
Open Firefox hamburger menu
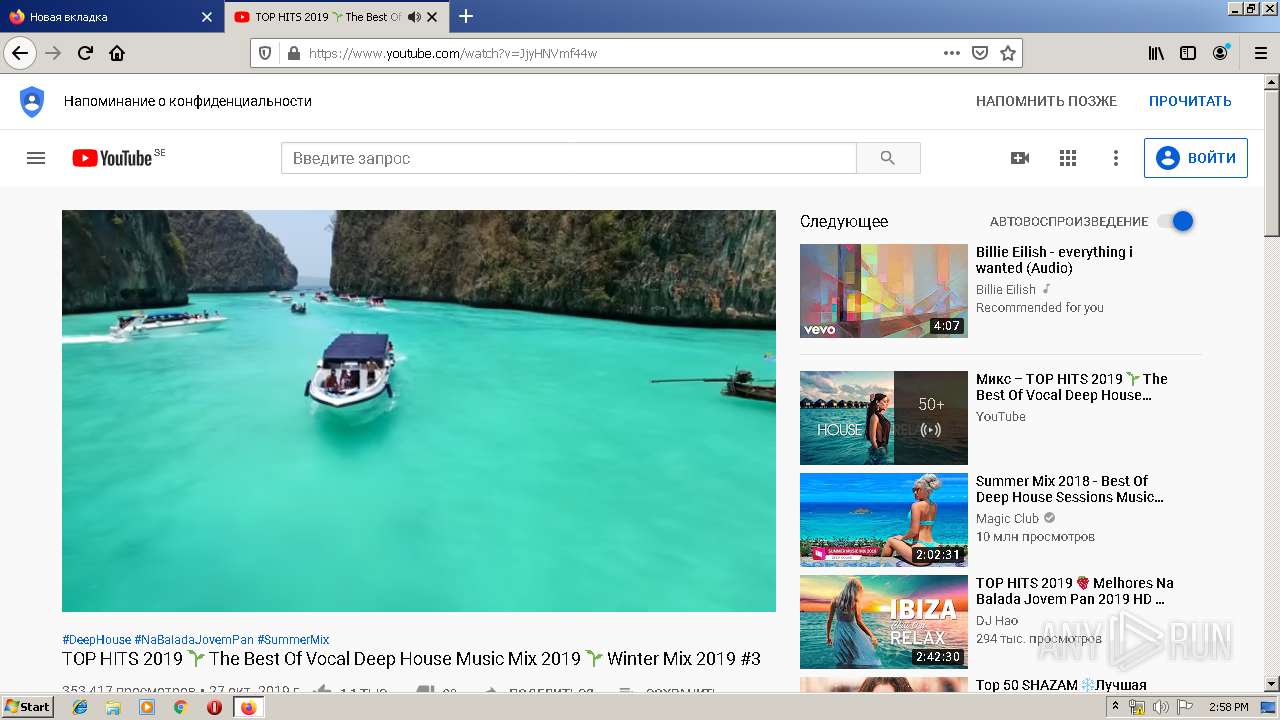point(1260,53)
